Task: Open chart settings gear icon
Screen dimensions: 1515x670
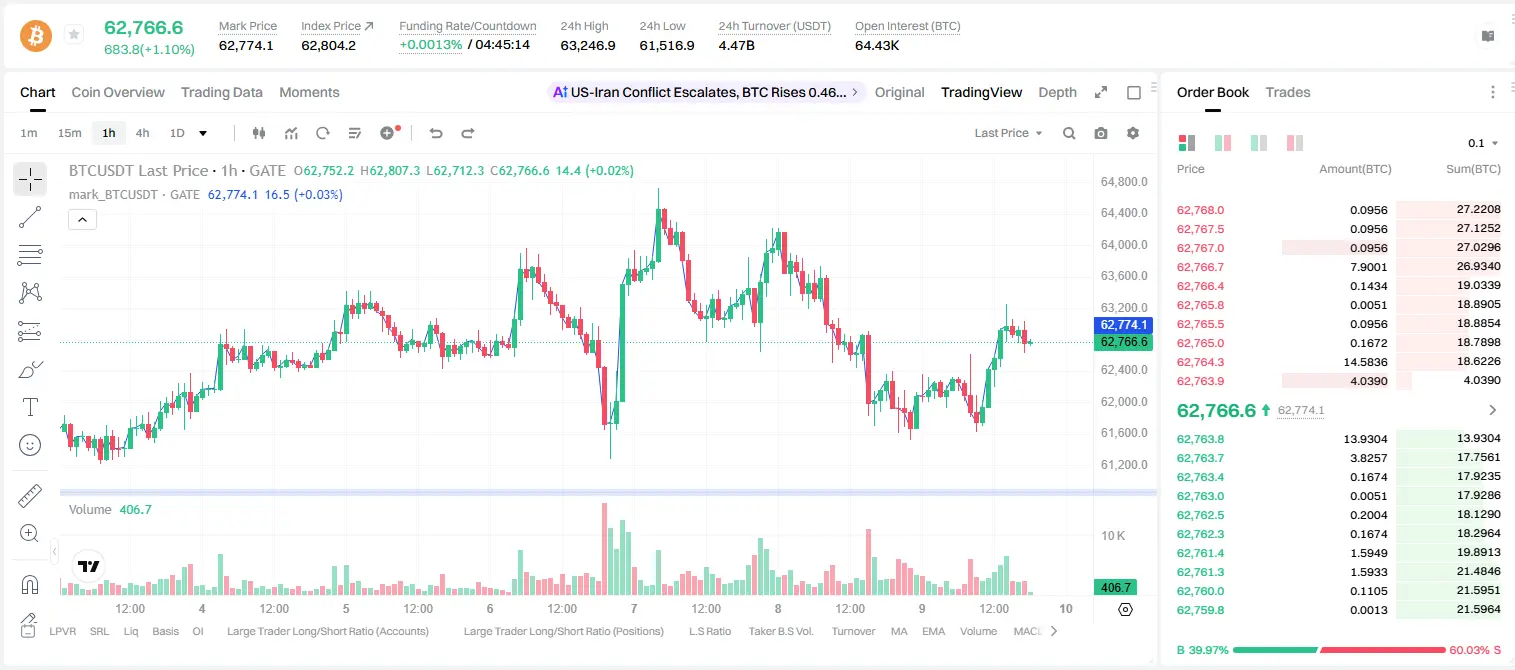Action: [1133, 133]
